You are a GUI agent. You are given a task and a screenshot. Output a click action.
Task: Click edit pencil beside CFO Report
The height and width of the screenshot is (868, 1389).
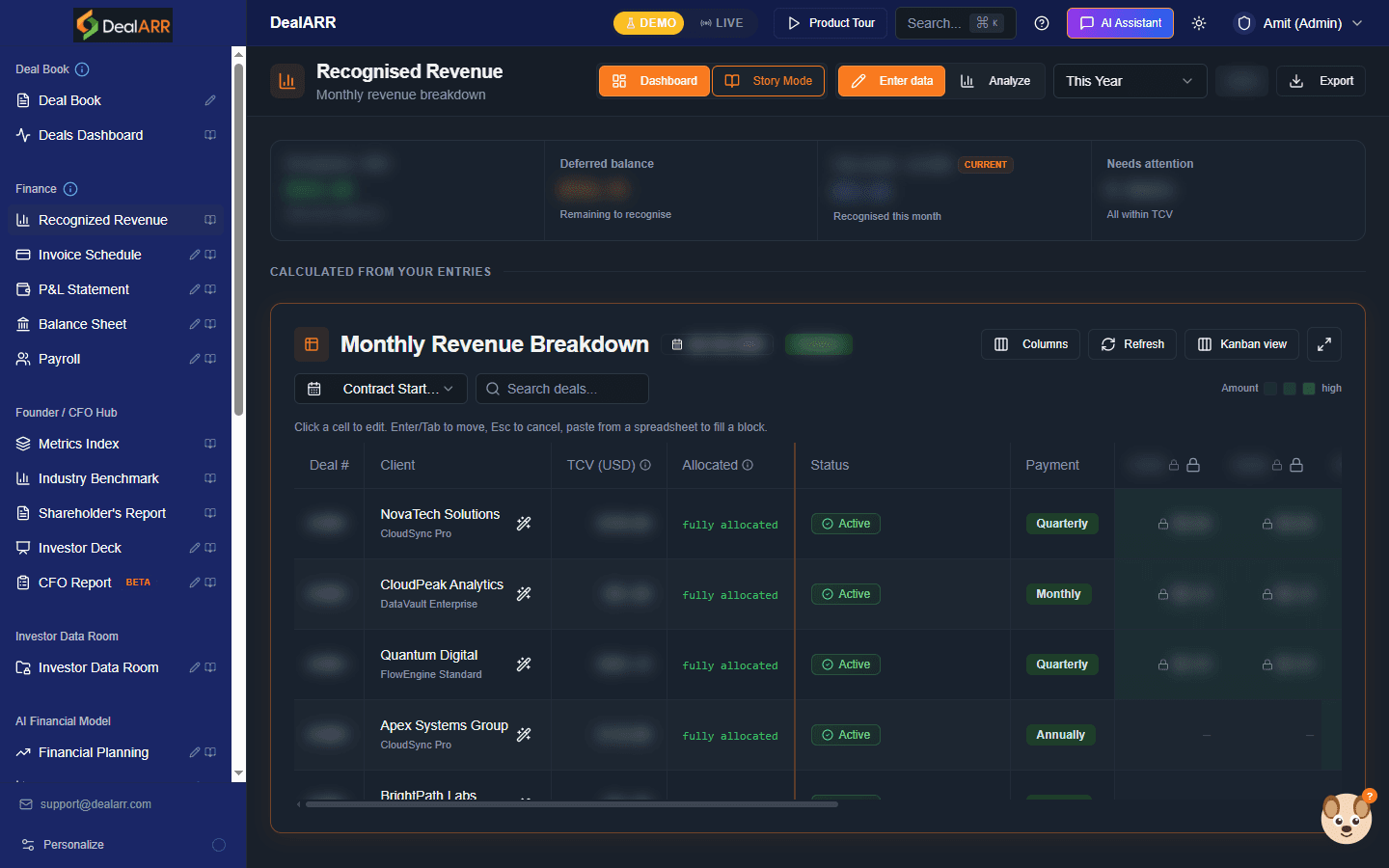195,583
